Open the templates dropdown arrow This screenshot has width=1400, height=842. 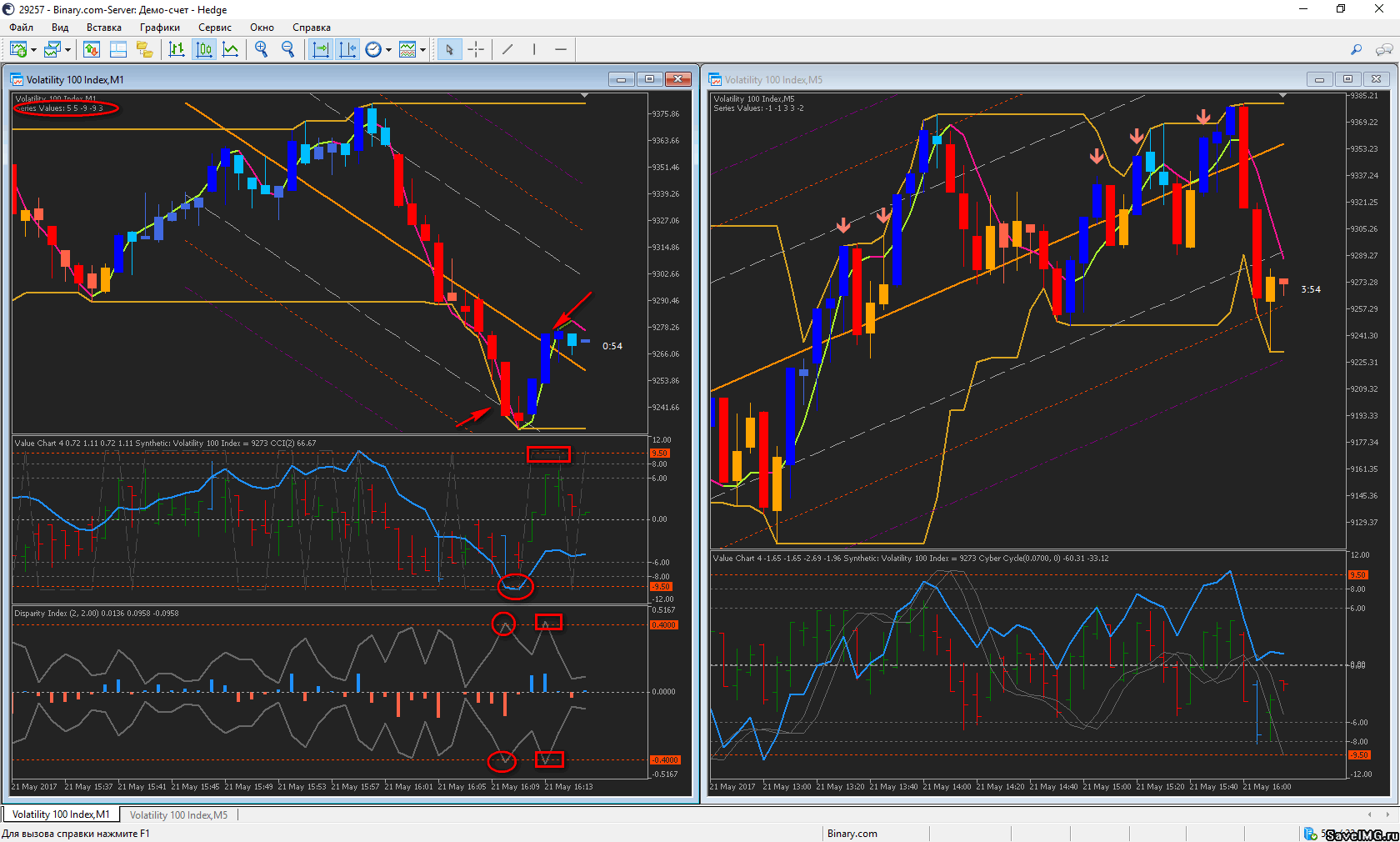[x=423, y=51]
